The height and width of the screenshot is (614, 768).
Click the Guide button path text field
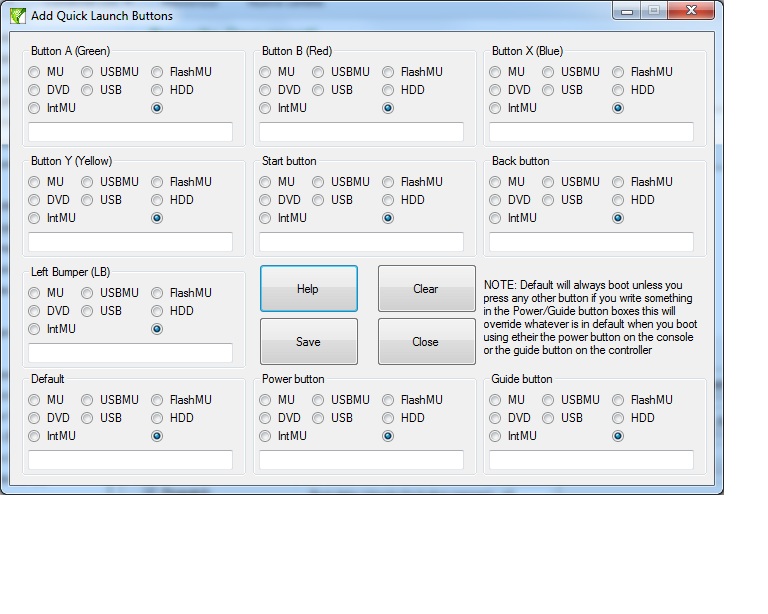pyautogui.click(x=591, y=460)
